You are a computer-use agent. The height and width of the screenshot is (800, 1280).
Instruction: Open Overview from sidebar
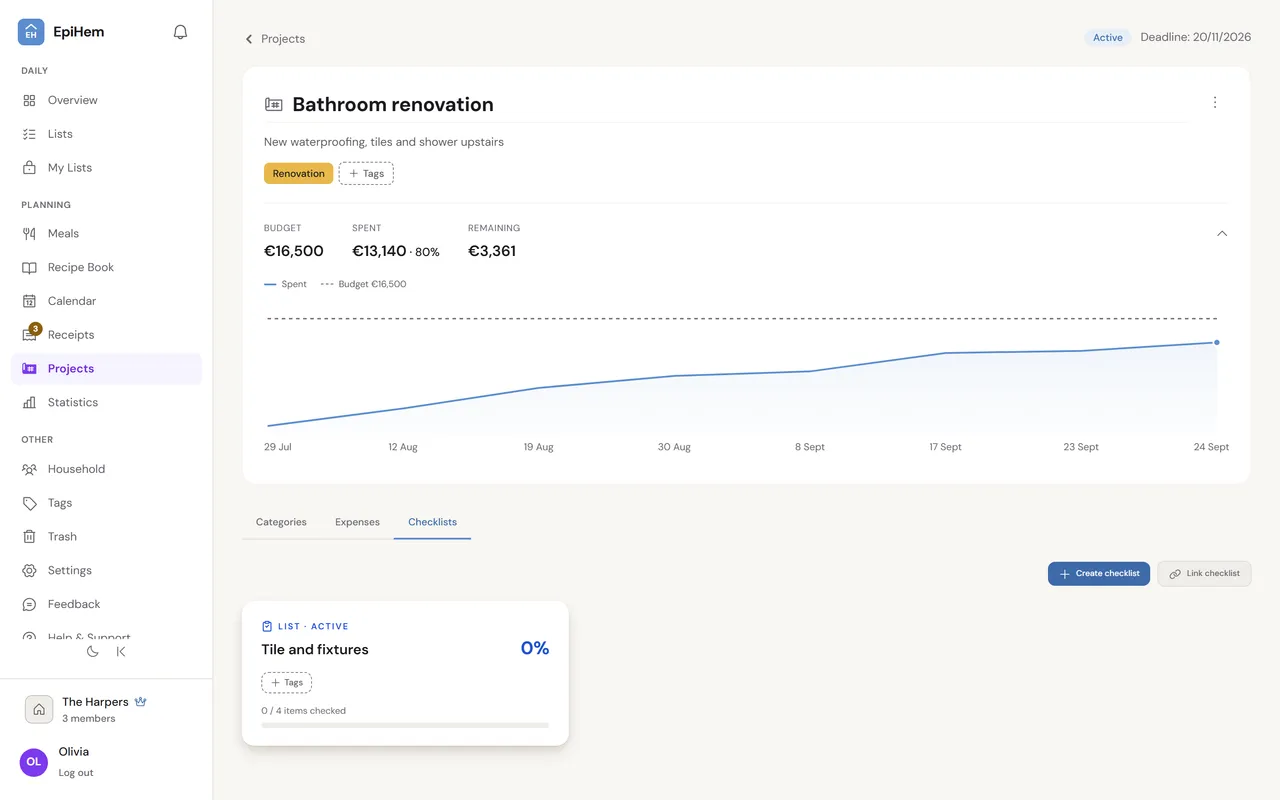pos(106,100)
